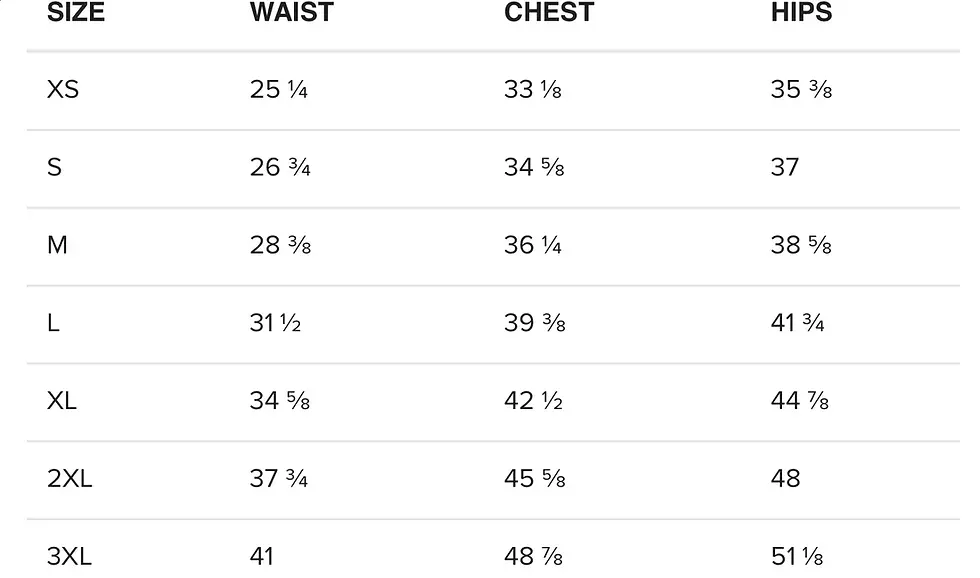Click M hips value 38 ⅝

coord(801,245)
